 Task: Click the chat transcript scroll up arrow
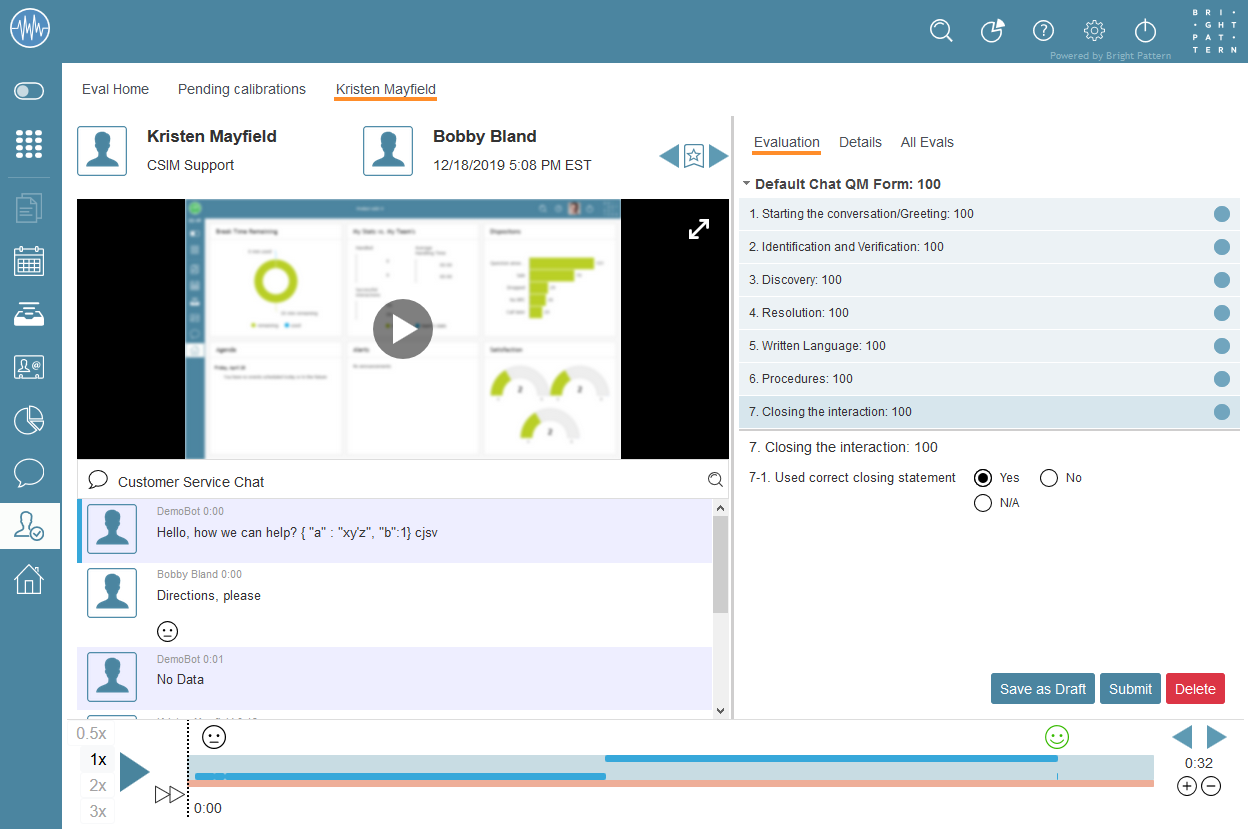[720, 508]
